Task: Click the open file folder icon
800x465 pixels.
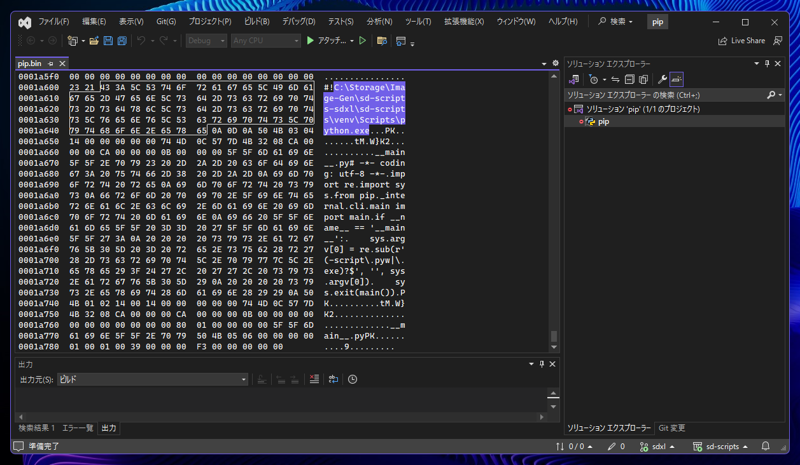Action: pyautogui.click(x=94, y=41)
